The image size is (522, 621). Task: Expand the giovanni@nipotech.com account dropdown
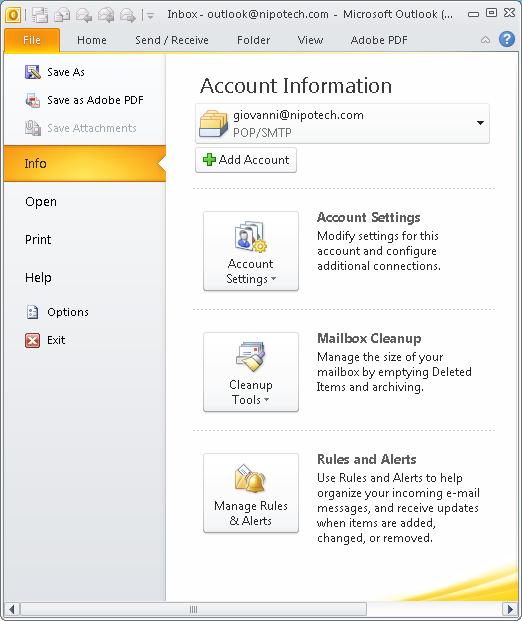[342, 124]
